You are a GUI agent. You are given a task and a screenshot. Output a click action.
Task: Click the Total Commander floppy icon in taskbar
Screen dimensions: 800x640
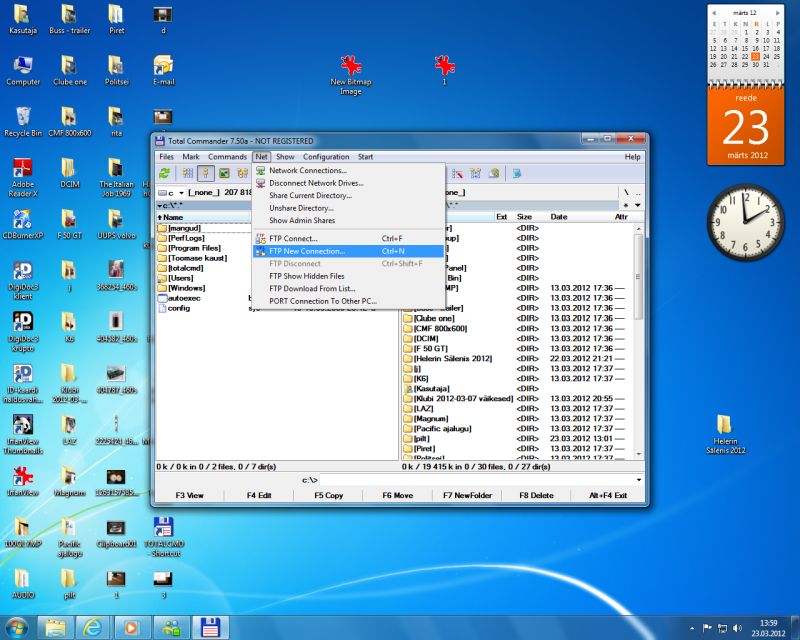point(211,627)
